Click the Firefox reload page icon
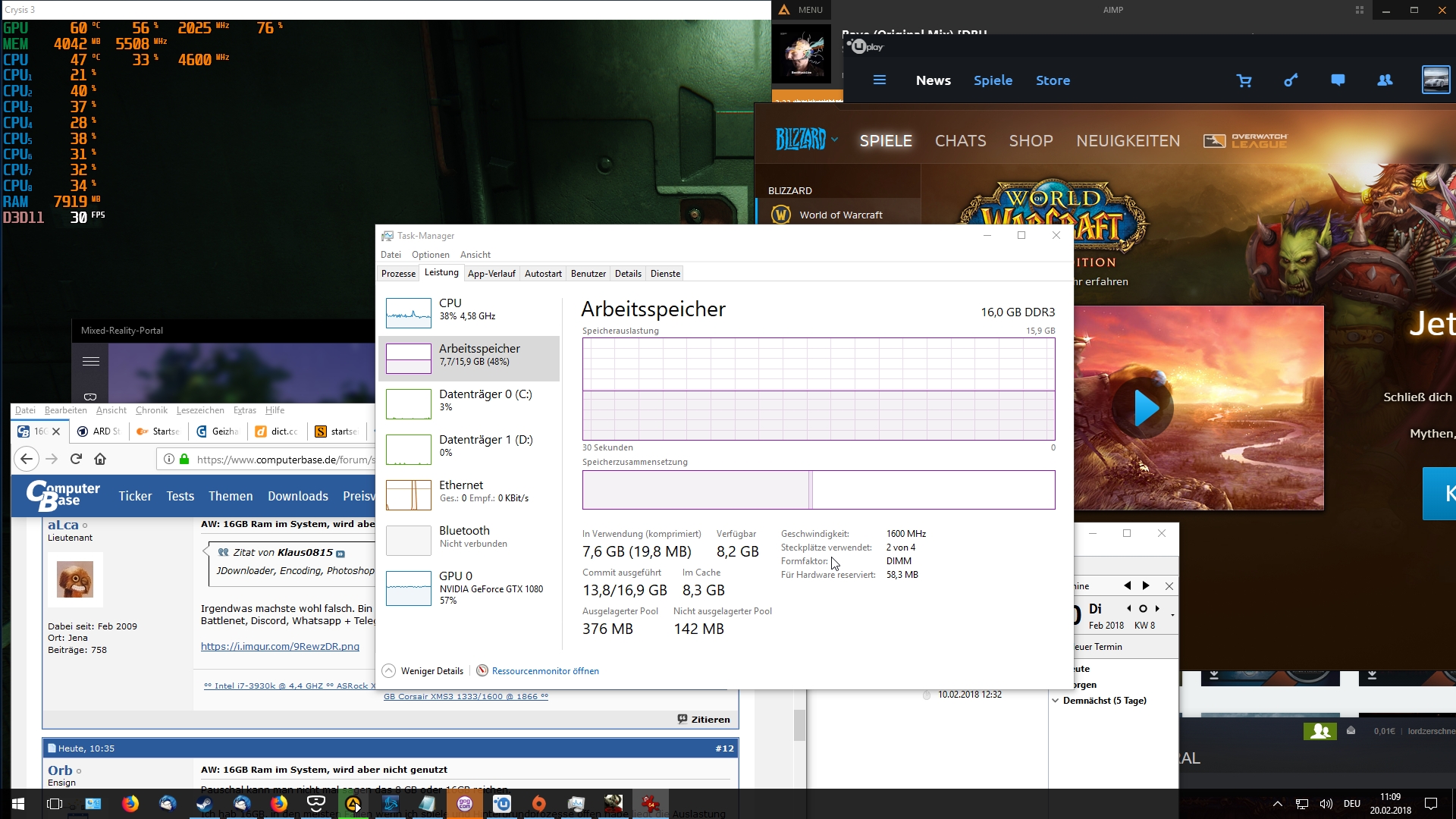The image size is (1456, 819). [x=76, y=459]
